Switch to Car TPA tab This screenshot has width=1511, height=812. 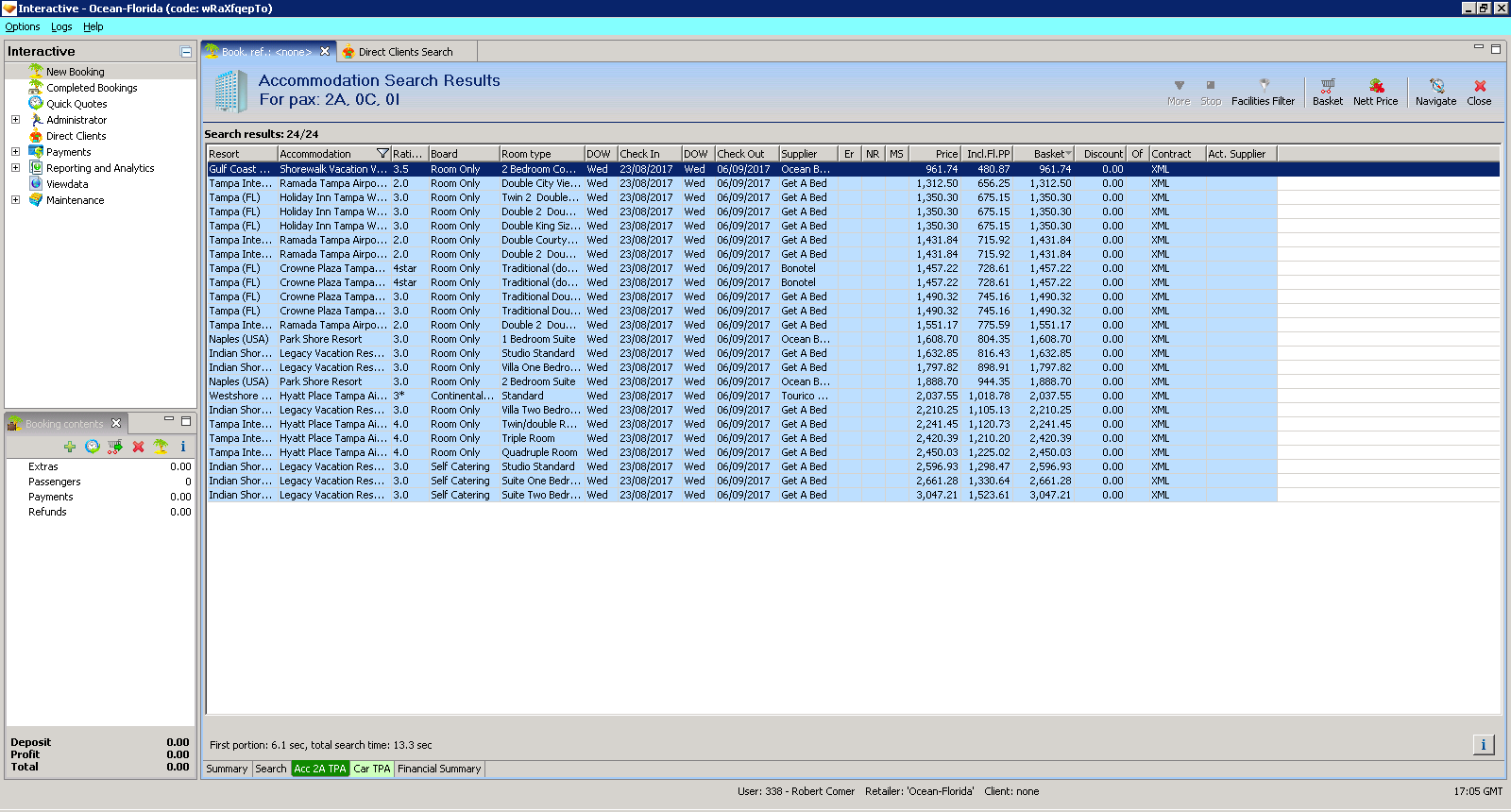[x=372, y=769]
